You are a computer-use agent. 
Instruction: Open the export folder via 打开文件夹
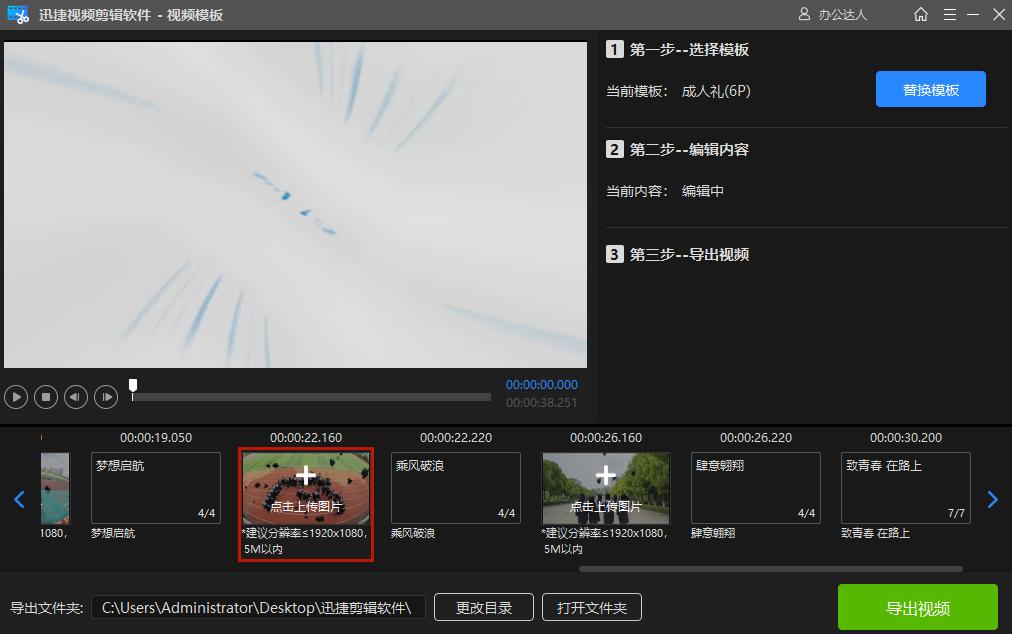click(592, 606)
